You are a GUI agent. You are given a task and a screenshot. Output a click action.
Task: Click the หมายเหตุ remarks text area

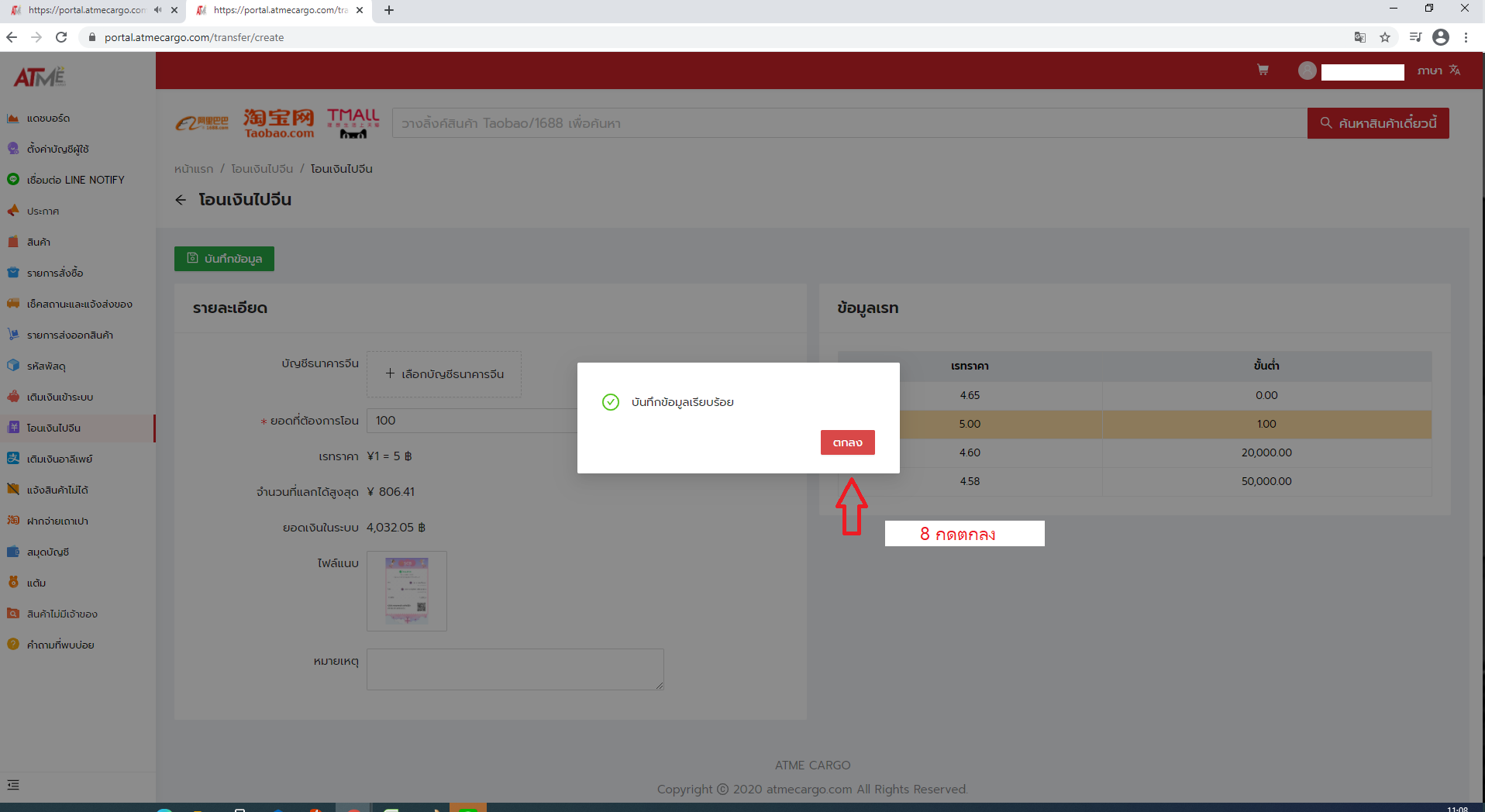tap(515, 669)
